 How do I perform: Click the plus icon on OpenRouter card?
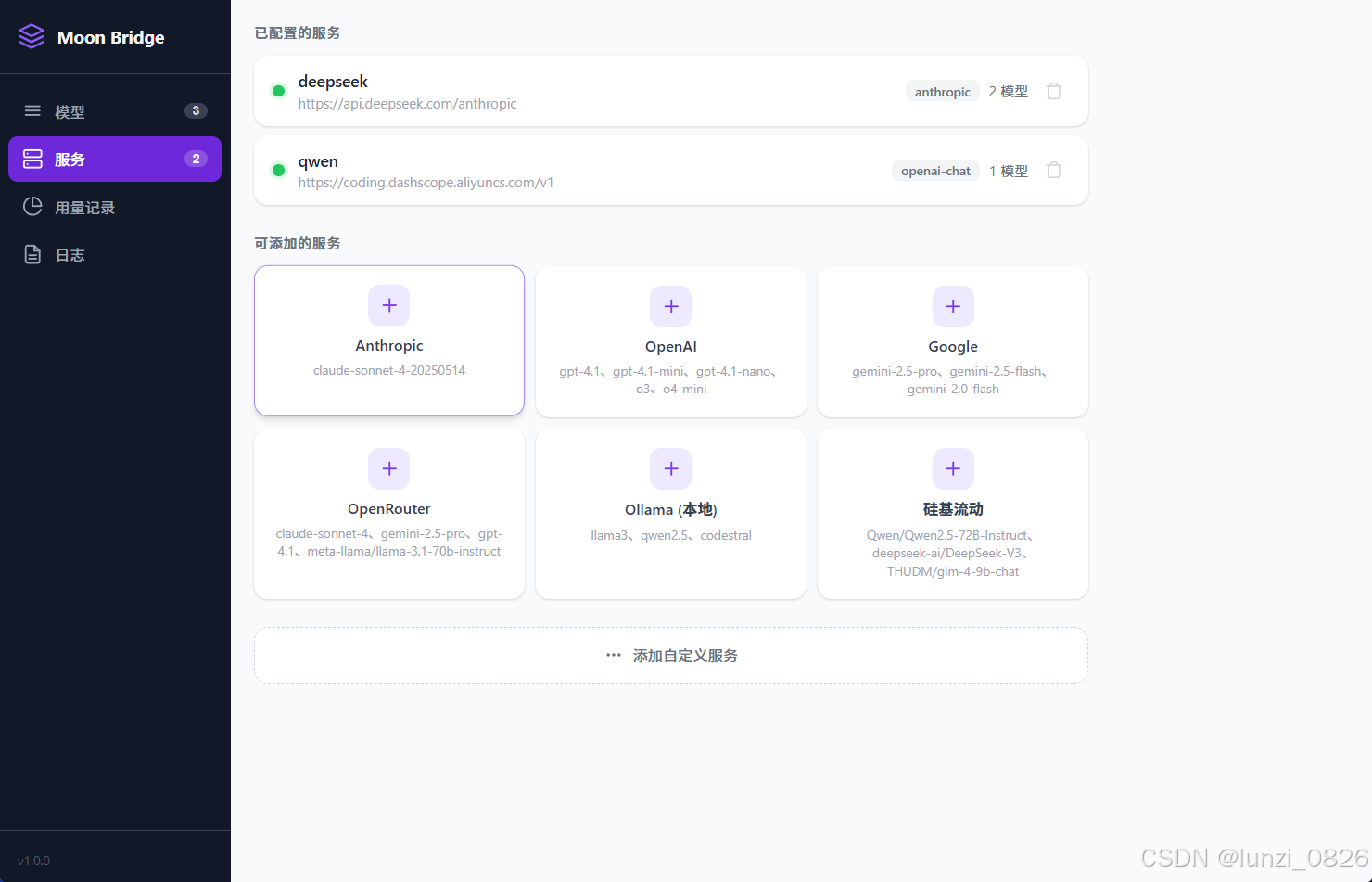pyautogui.click(x=389, y=468)
